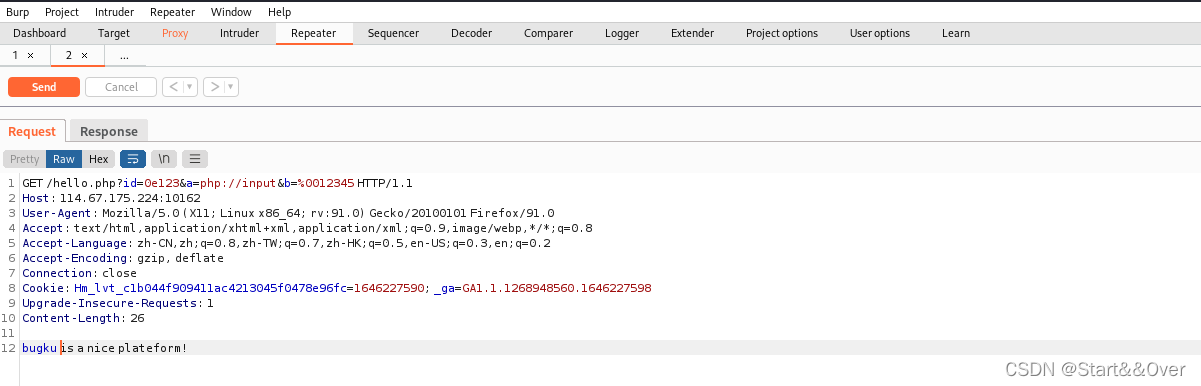Switch to the Decoder tab
The image size is (1201, 386).
(x=471, y=33)
